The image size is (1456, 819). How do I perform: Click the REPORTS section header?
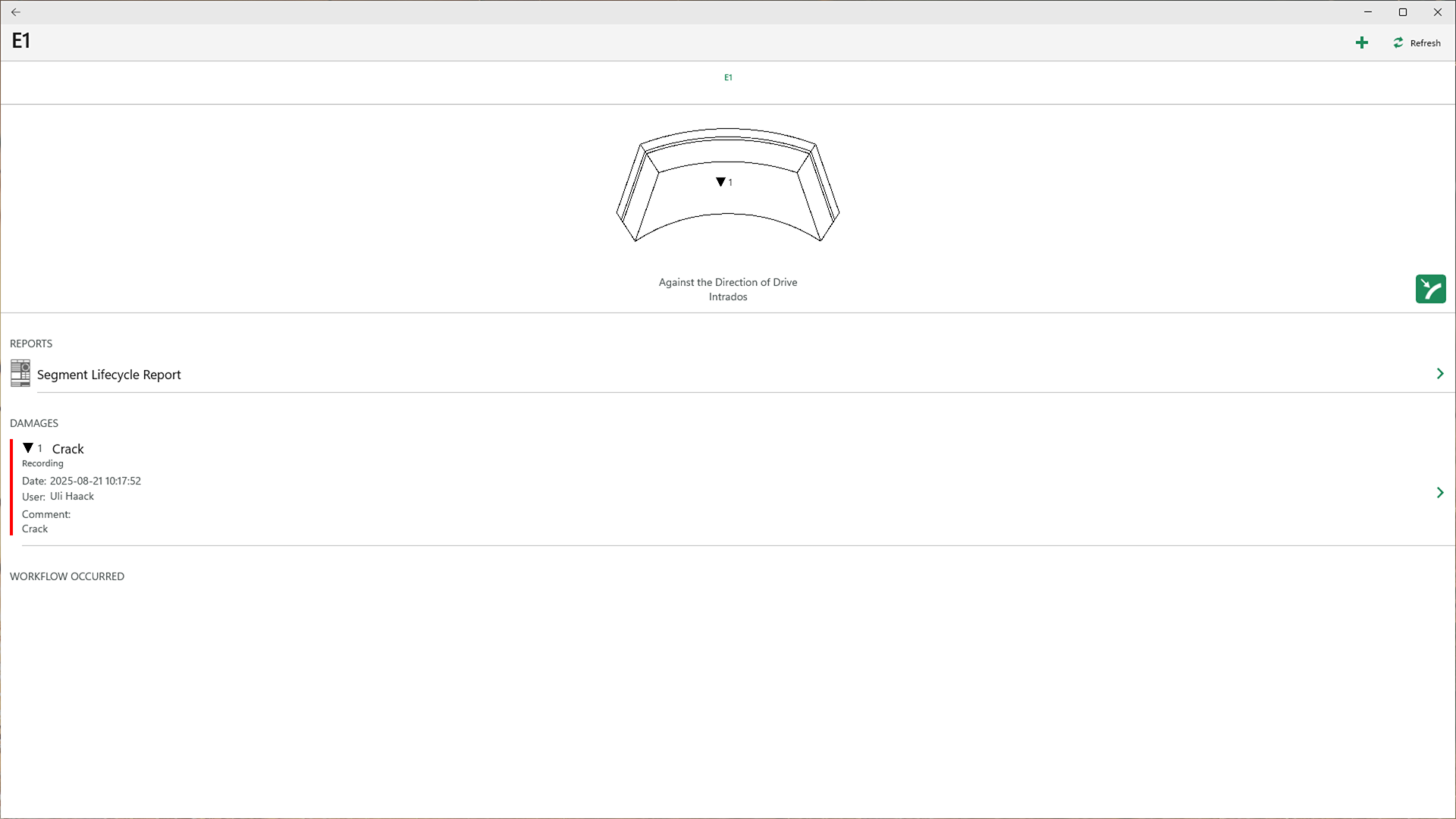(31, 344)
